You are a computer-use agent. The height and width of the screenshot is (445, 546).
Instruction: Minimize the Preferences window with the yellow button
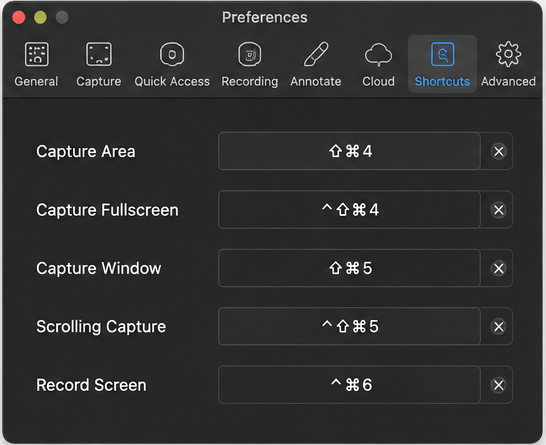coord(40,17)
